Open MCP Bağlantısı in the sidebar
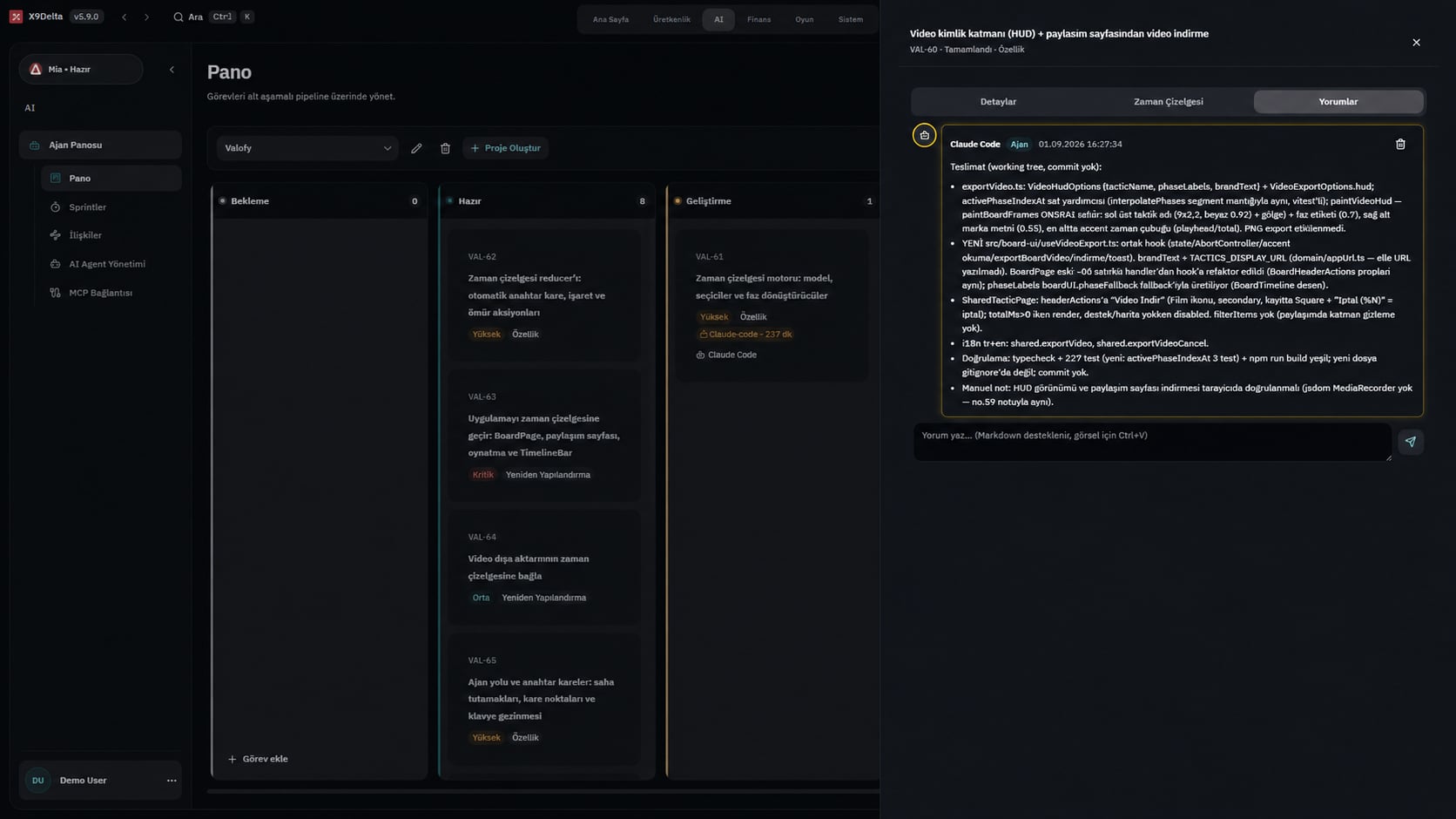 click(x=111, y=293)
